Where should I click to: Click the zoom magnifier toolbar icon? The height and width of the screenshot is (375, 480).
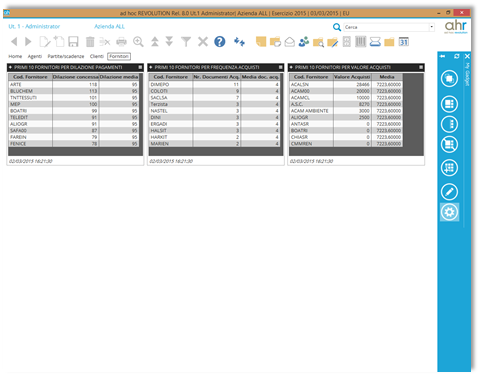(138, 42)
